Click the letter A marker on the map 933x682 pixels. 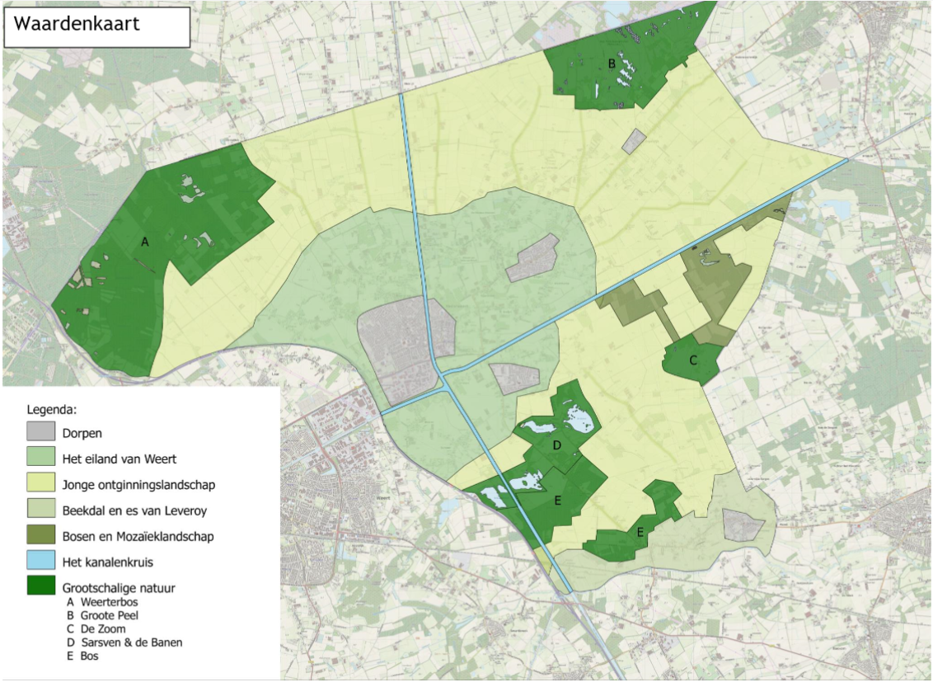click(146, 241)
